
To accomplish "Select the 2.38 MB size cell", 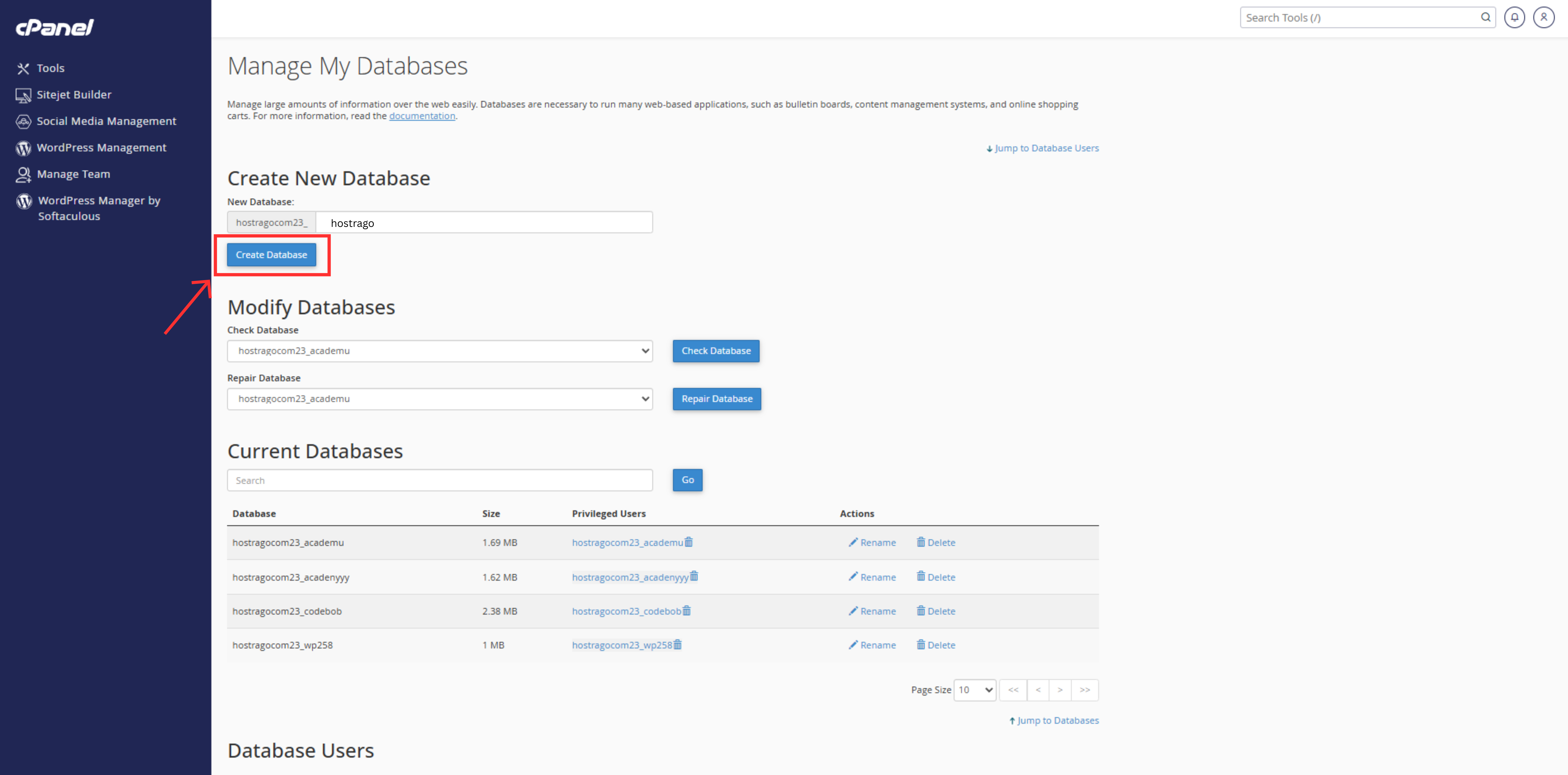I will pyautogui.click(x=500, y=611).
